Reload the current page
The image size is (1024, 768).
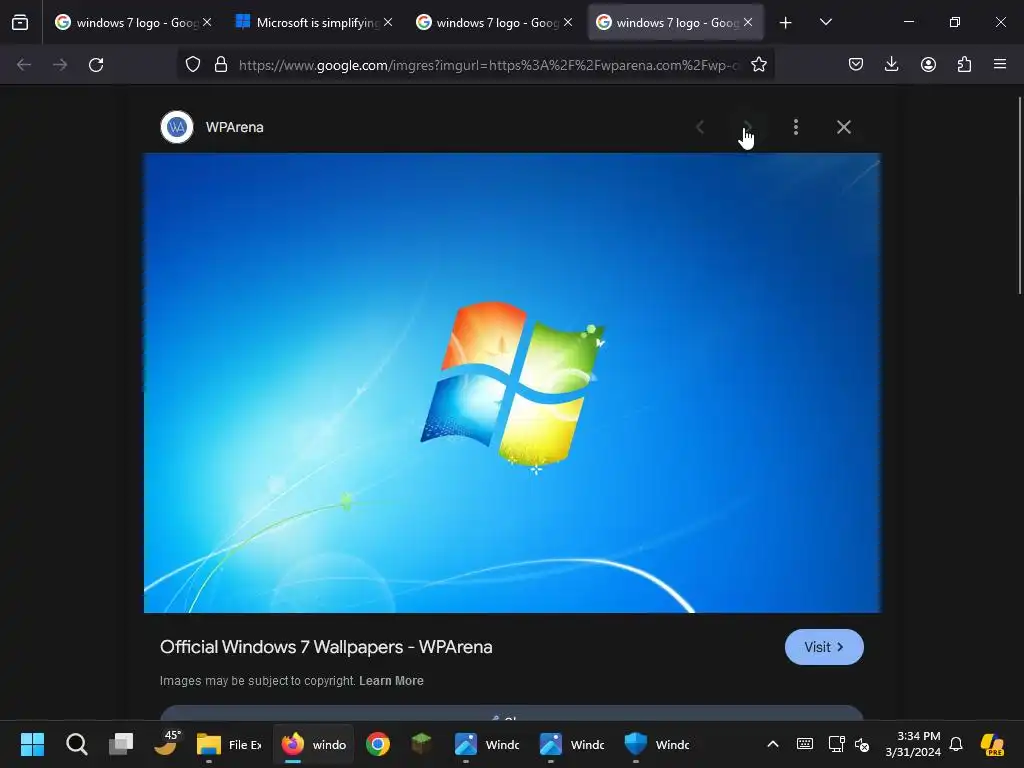(96, 65)
